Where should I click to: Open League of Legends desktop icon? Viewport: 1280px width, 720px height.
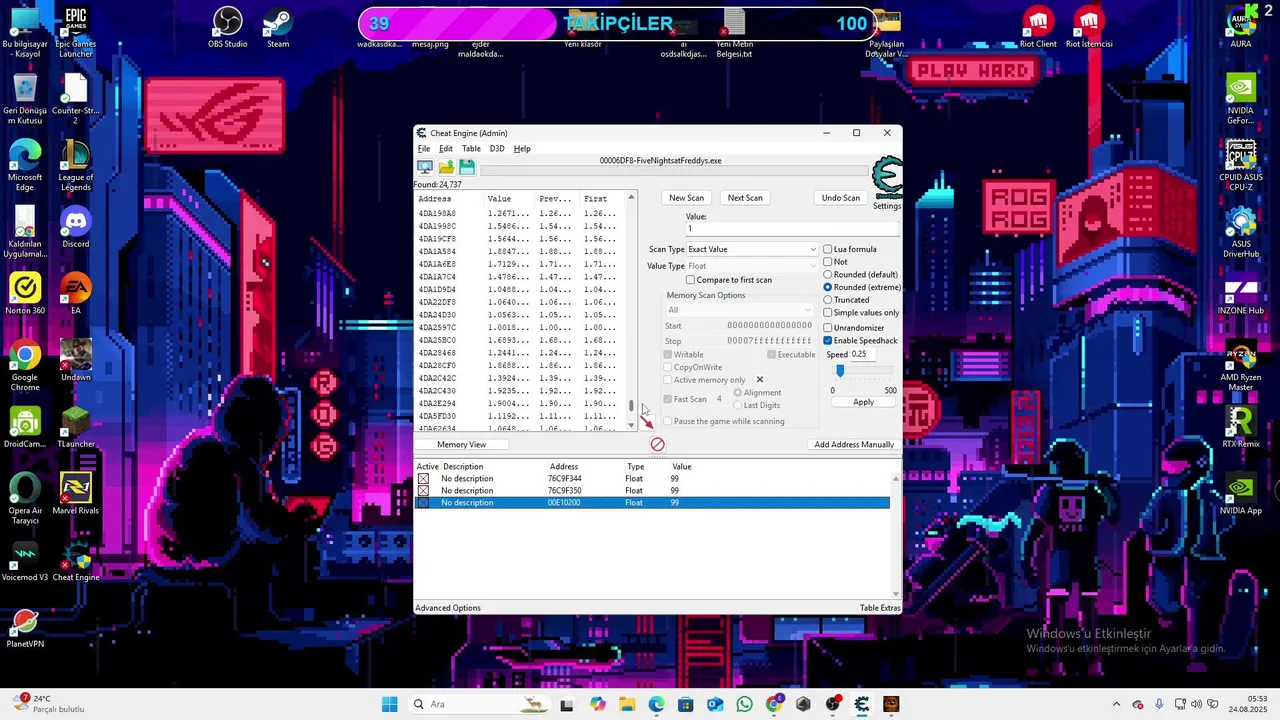click(x=76, y=165)
